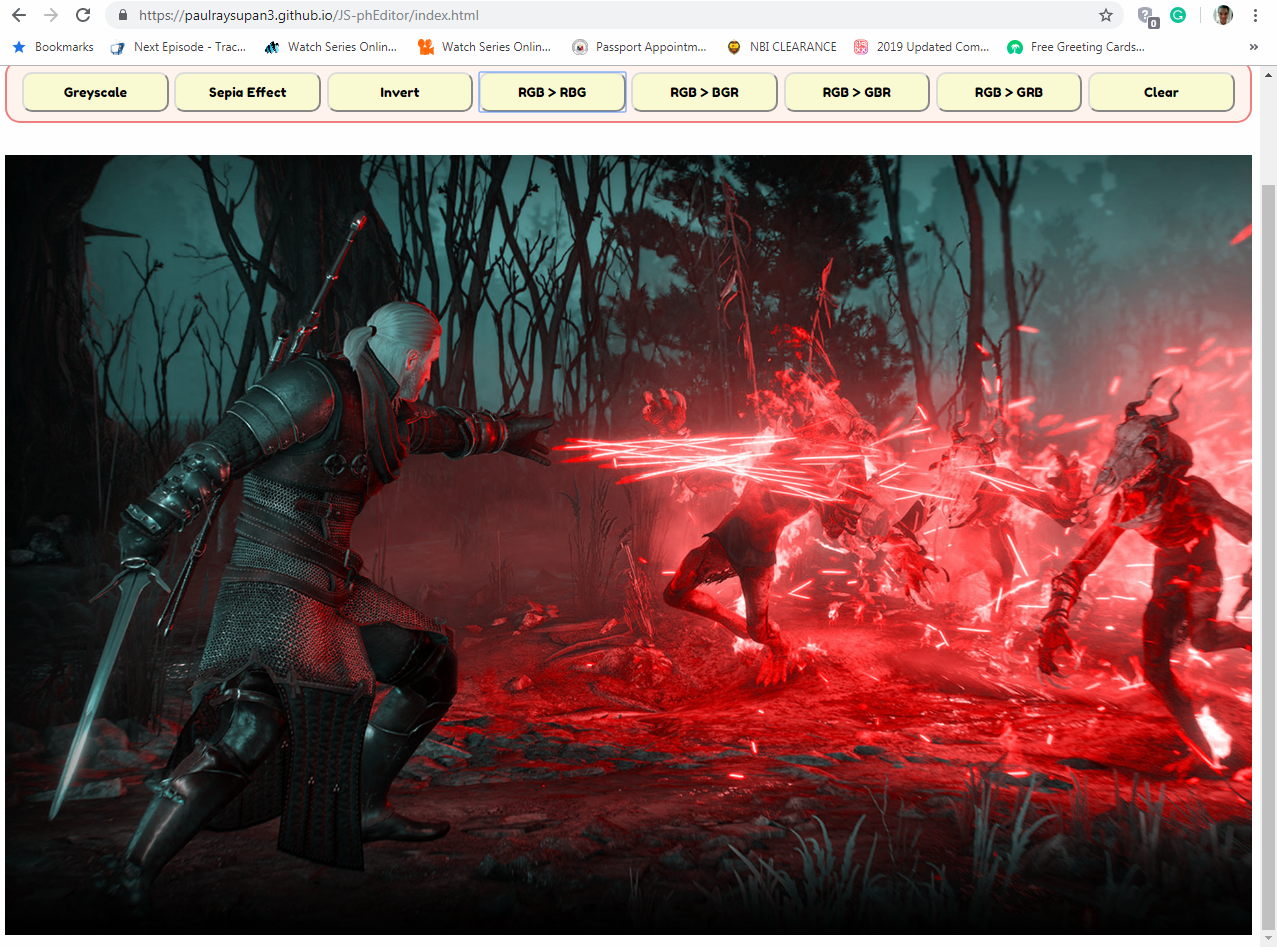Apply the Sepia Effect filter
The width and height of the screenshot is (1277, 947).
(247, 92)
